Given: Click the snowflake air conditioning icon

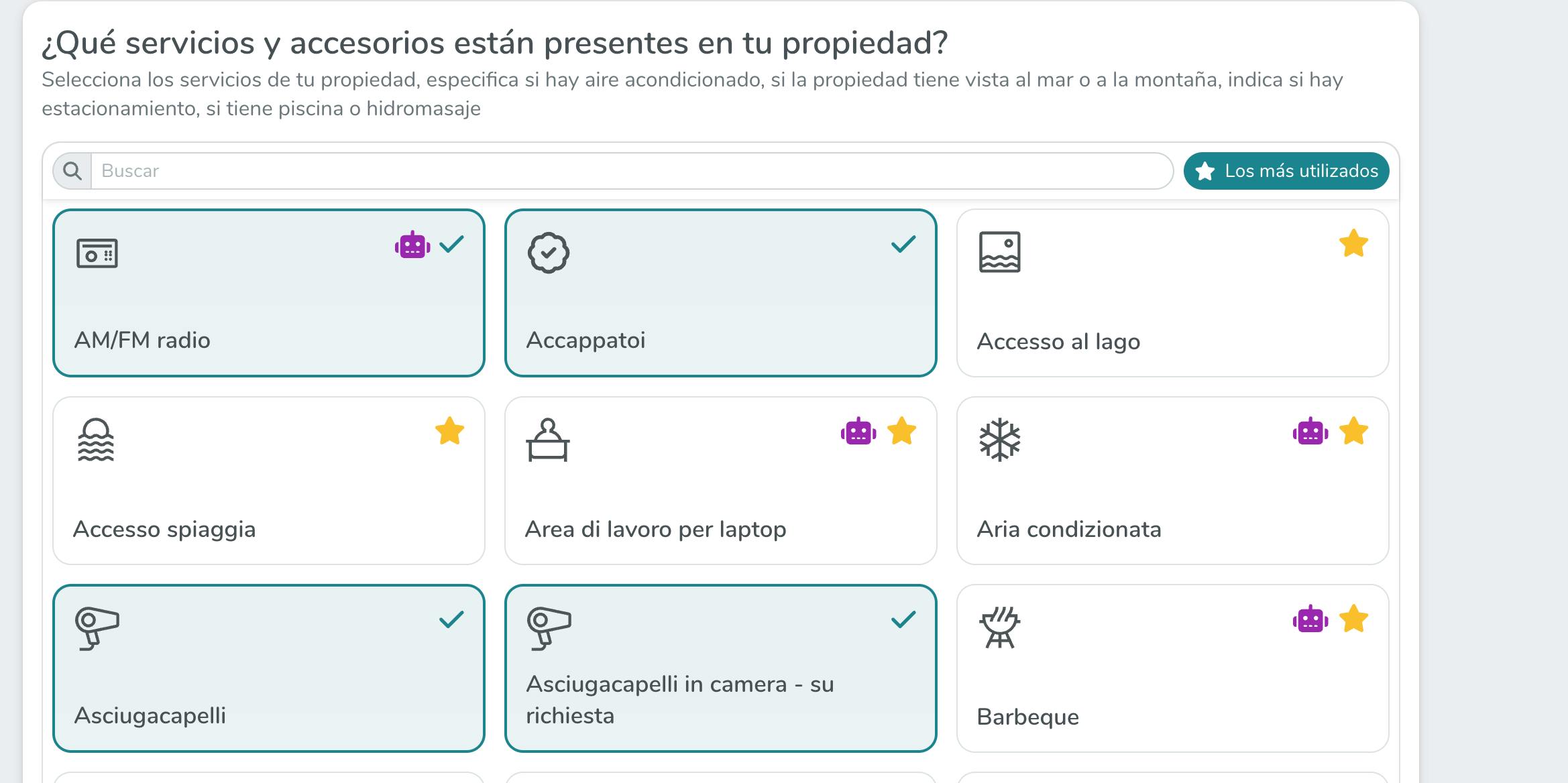Looking at the screenshot, I should 999,440.
